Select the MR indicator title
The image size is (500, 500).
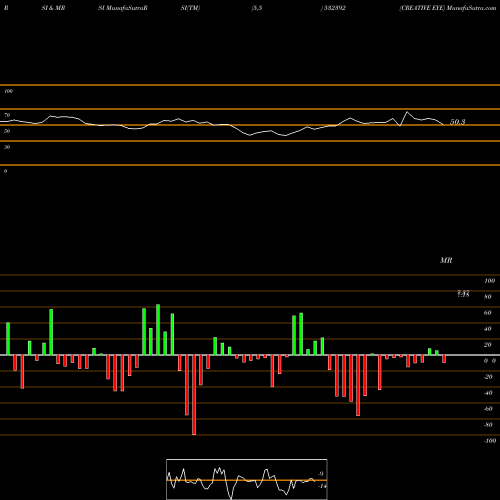point(446,260)
